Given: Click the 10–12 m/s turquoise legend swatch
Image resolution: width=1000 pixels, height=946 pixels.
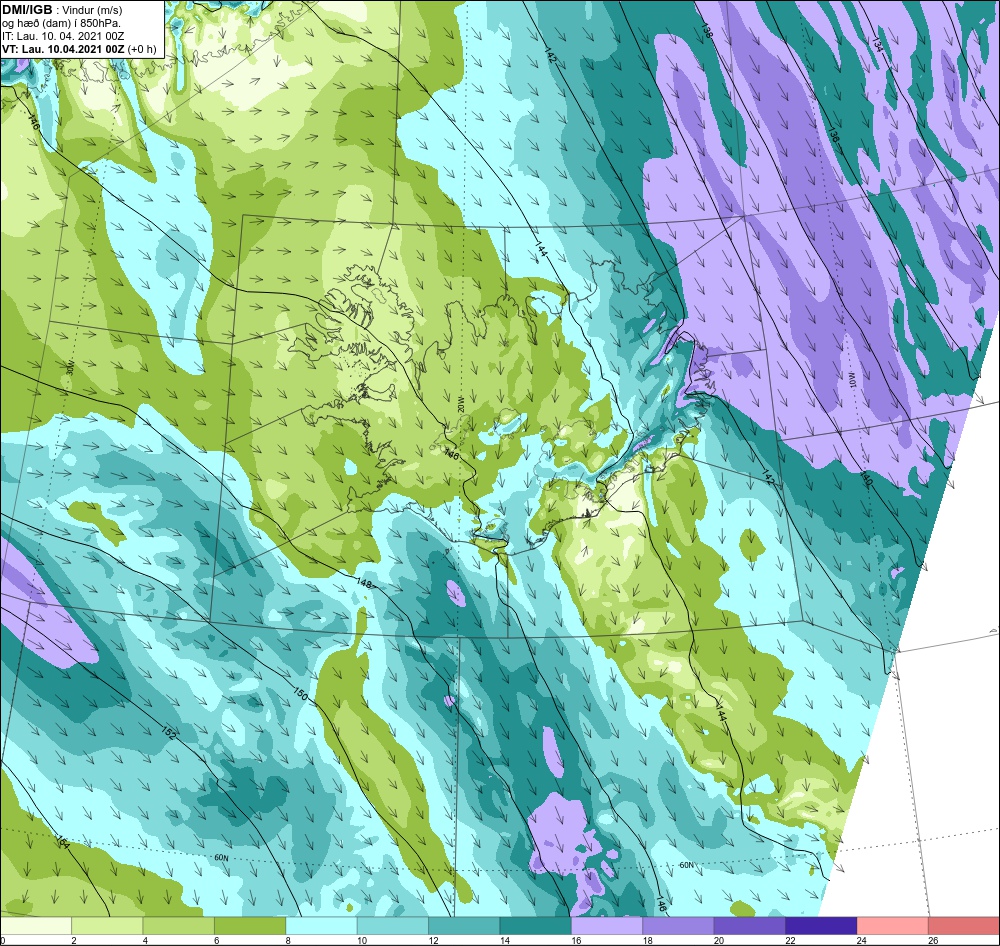Looking at the screenshot, I should pyautogui.click(x=393, y=926).
